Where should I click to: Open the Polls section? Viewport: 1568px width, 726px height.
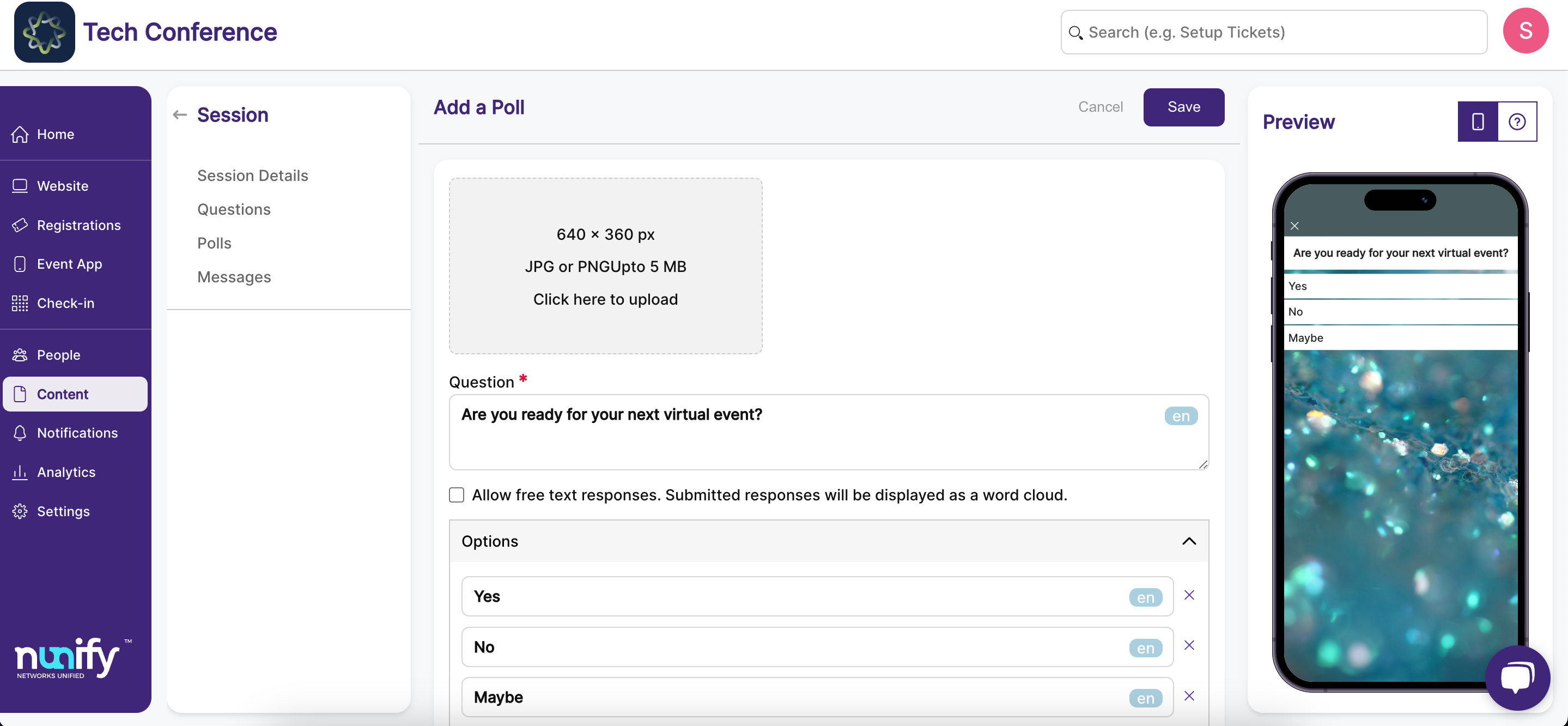point(214,243)
